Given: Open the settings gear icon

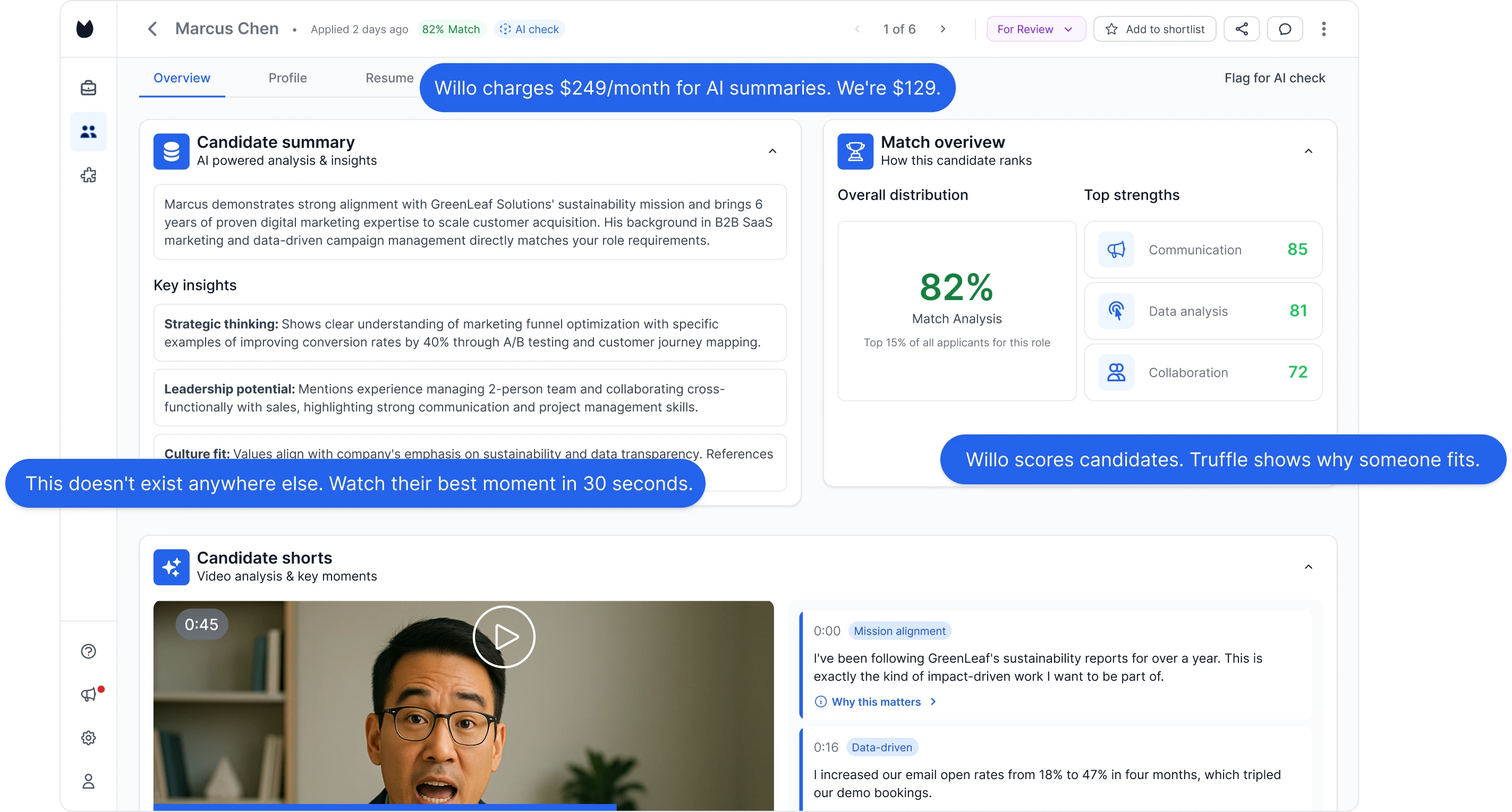Looking at the screenshot, I should [x=88, y=738].
